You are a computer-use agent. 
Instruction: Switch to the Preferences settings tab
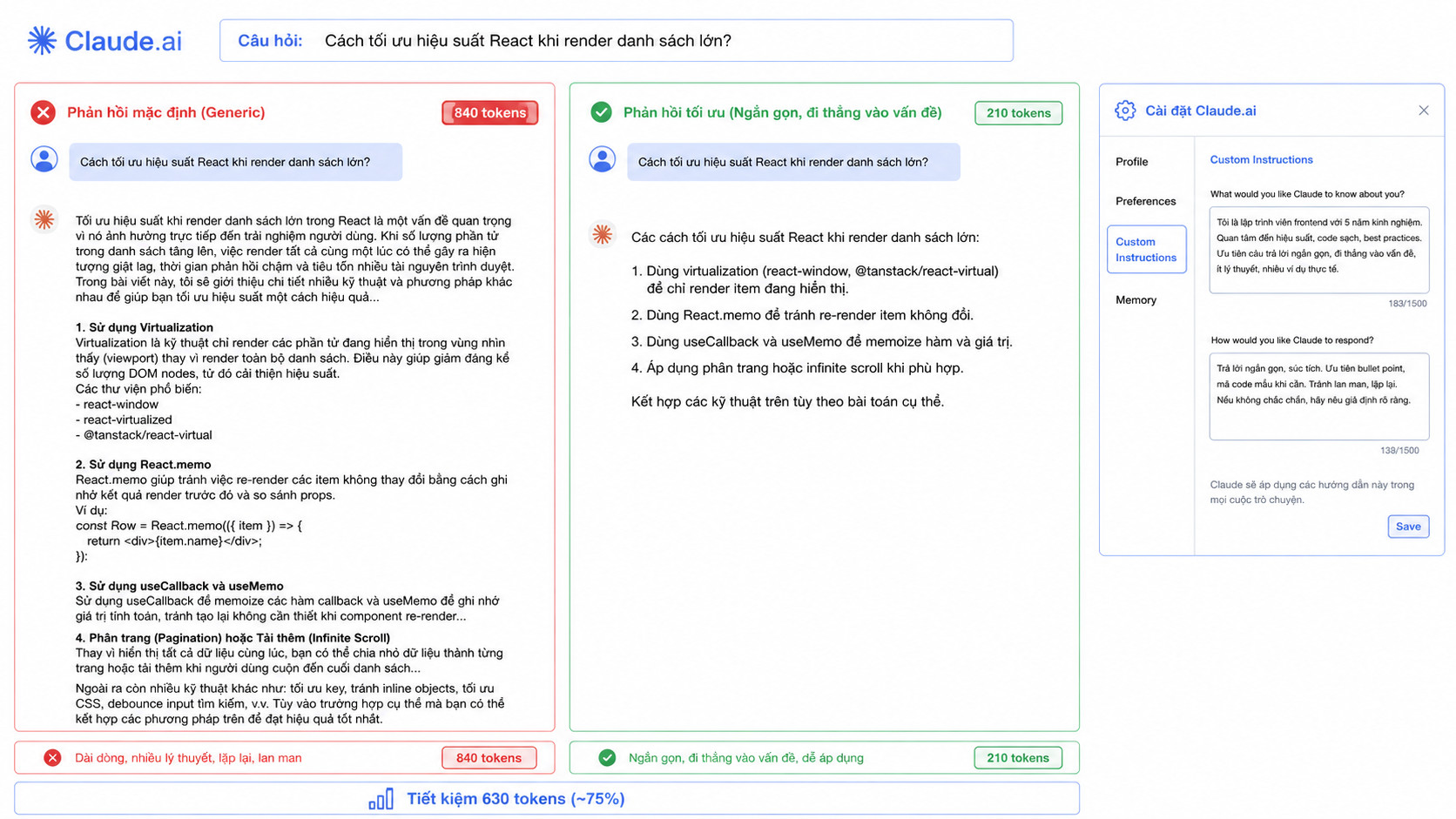pos(1145,201)
